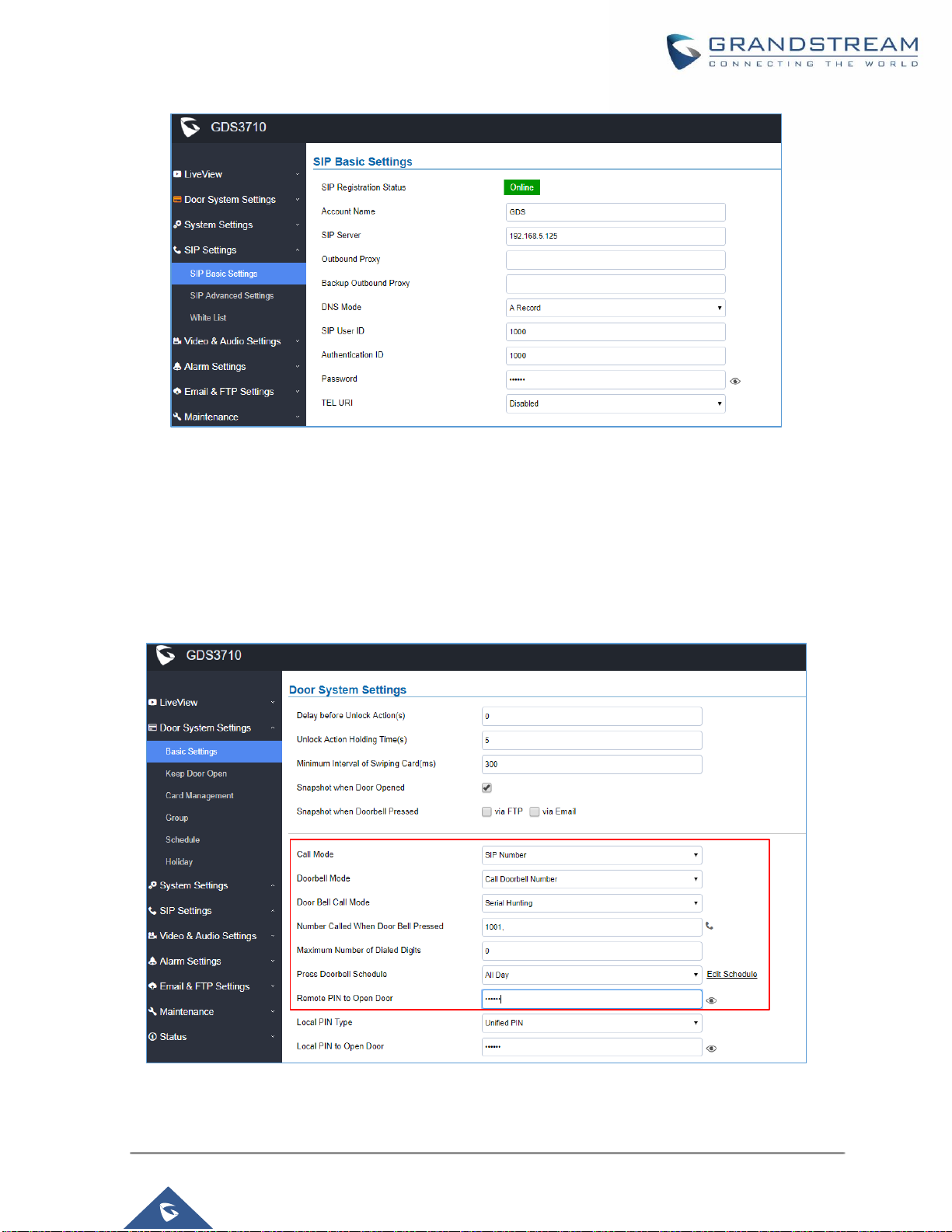Click the Maintenance wrench icon in lower sidebar
This screenshot has height=1232, width=952.
point(153,1011)
